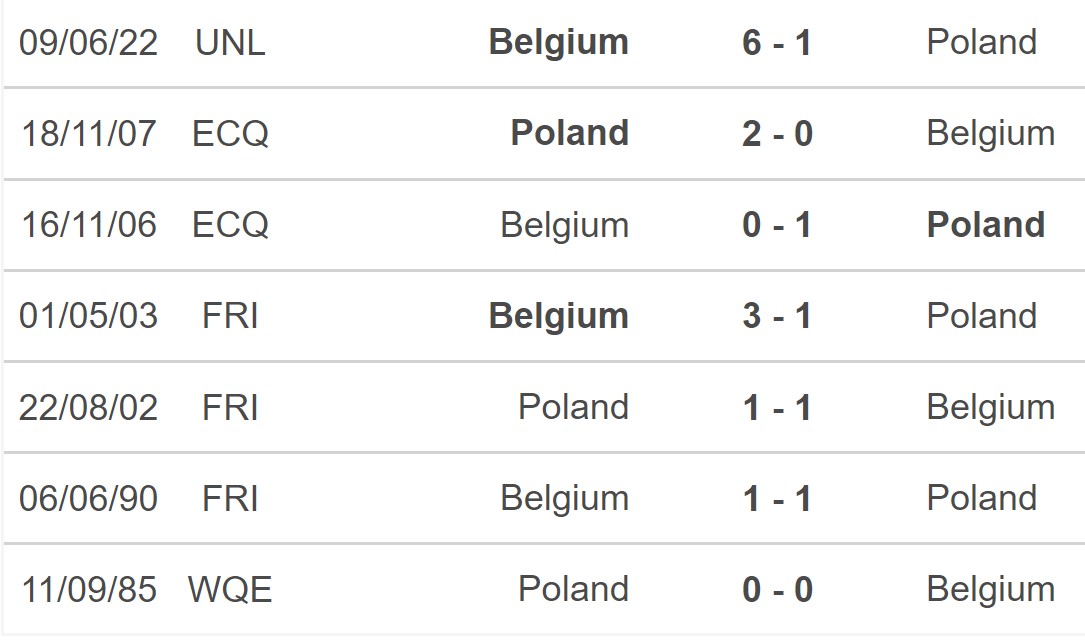Click the ECQ label in 18/11/07 row
Image resolution: width=1085 pixels, height=641 pixels.
tap(230, 134)
